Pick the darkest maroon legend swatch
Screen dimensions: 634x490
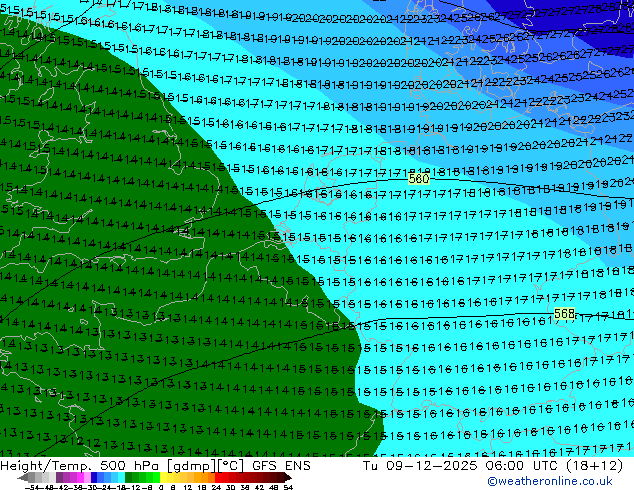[280, 477]
